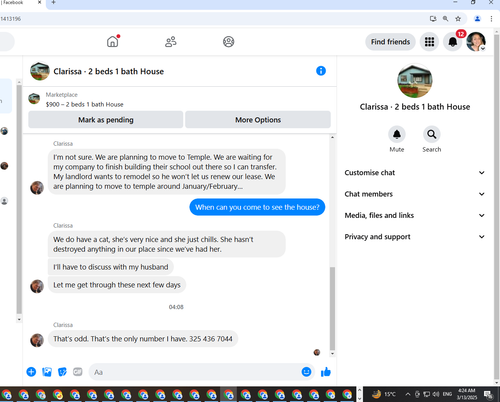Click the Find friends button
This screenshot has width=500, height=402.
point(390,42)
